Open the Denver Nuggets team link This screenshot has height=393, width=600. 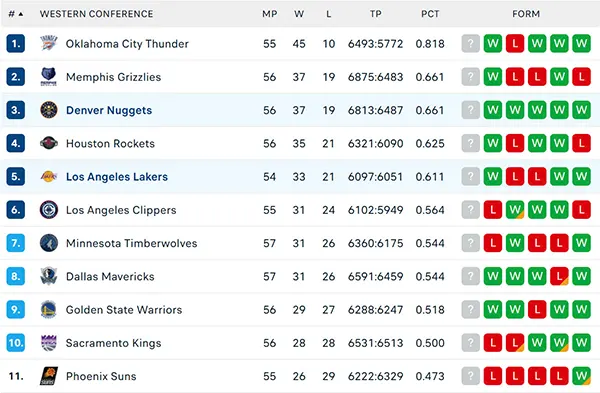click(x=109, y=110)
